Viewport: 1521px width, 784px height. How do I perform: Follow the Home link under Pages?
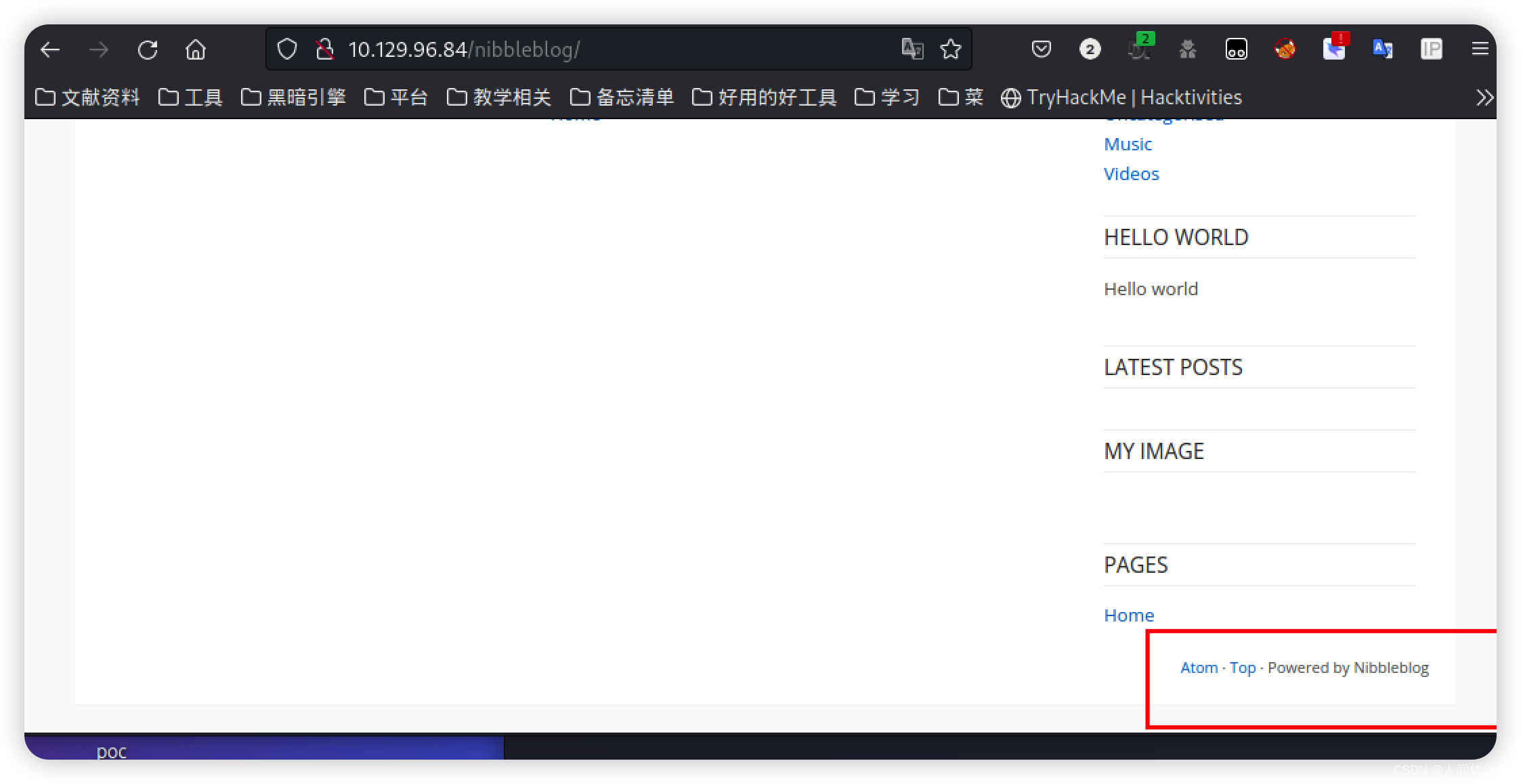[x=1128, y=615]
